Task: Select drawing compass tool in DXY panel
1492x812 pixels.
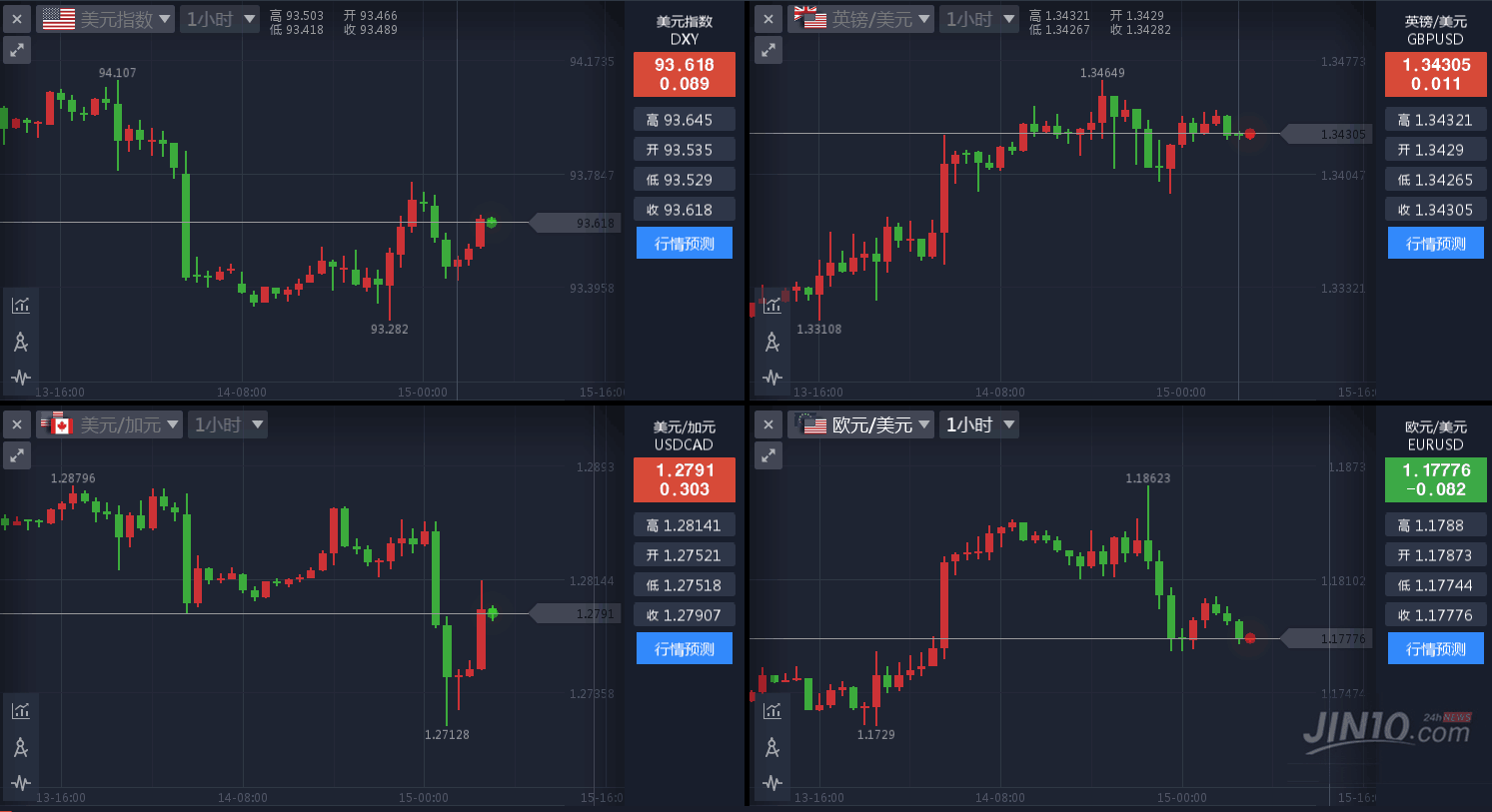Action: point(21,343)
